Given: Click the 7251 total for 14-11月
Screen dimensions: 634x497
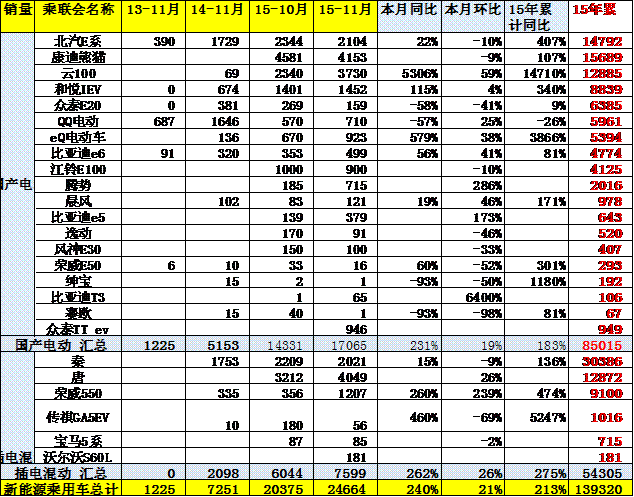Looking at the screenshot, I should (218, 489).
